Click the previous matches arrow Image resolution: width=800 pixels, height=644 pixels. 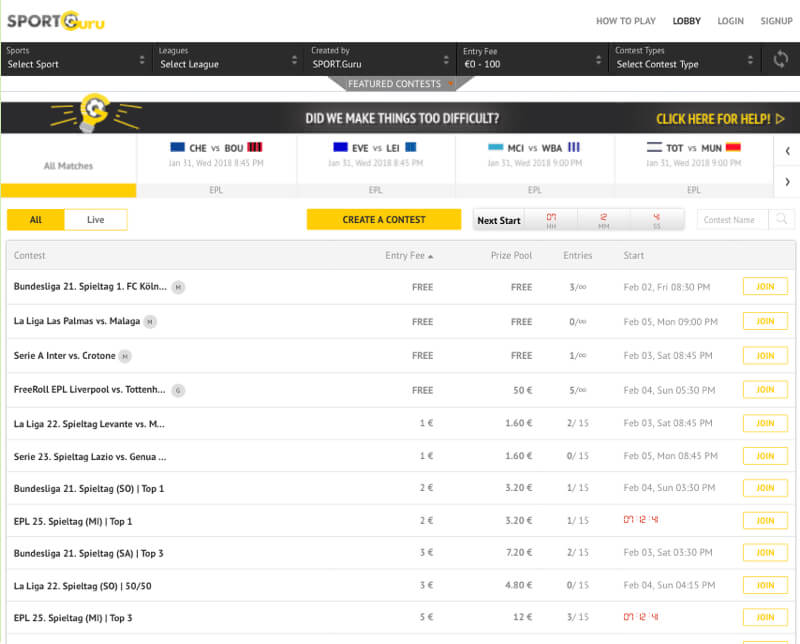pyautogui.click(x=787, y=151)
